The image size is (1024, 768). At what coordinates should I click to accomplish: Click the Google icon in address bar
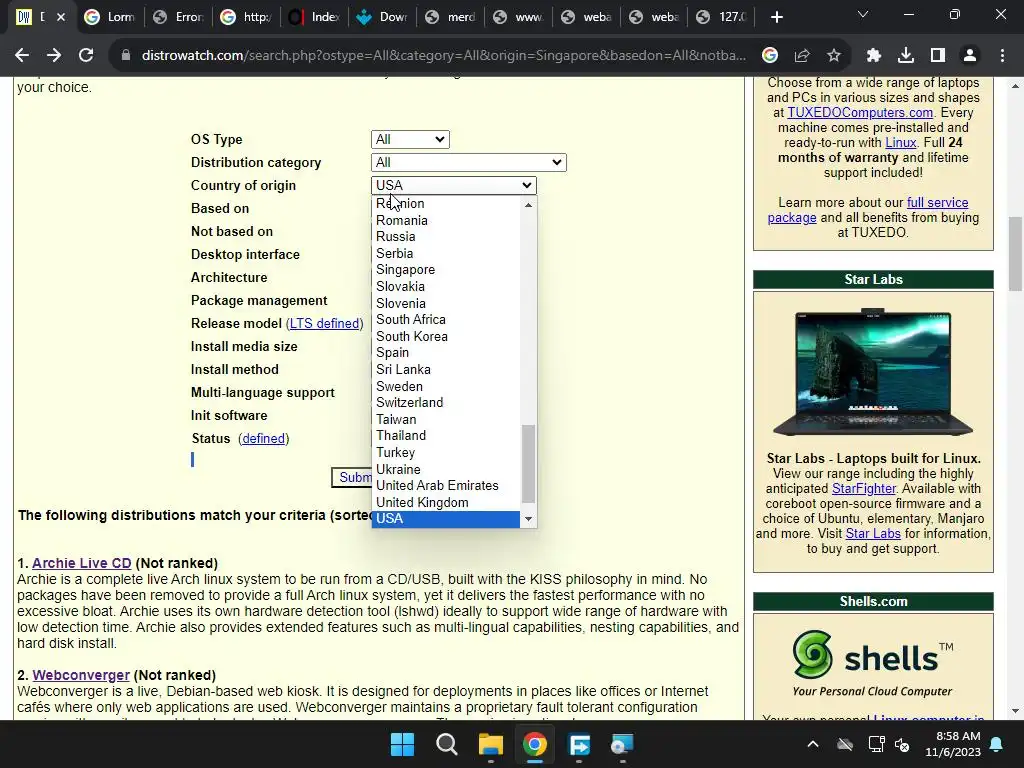coord(770,56)
